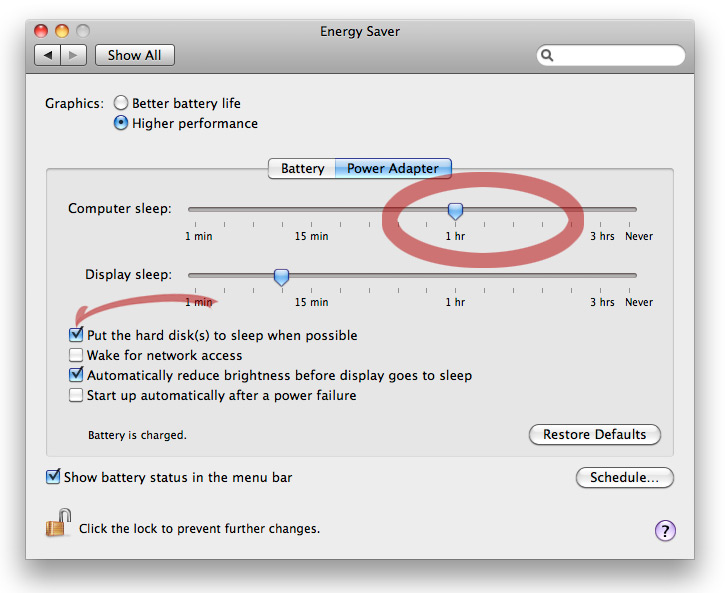The width and height of the screenshot is (725, 593).
Task: Close the Energy Saver window
Action: pyautogui.click(x=41, y=31)
